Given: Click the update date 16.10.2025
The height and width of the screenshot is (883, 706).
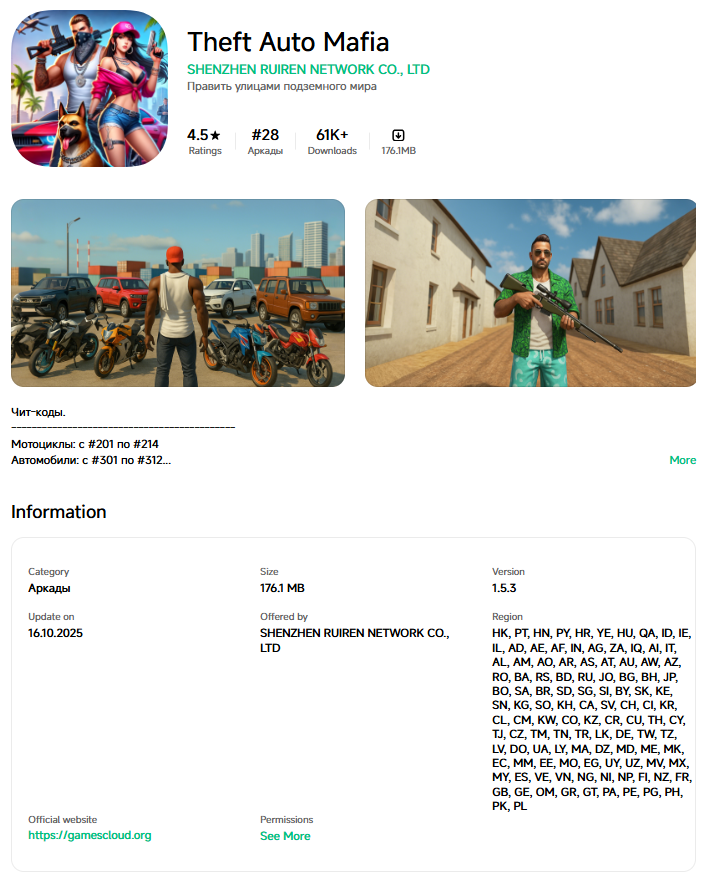Looking at the screenshot, I should point(58,633).
